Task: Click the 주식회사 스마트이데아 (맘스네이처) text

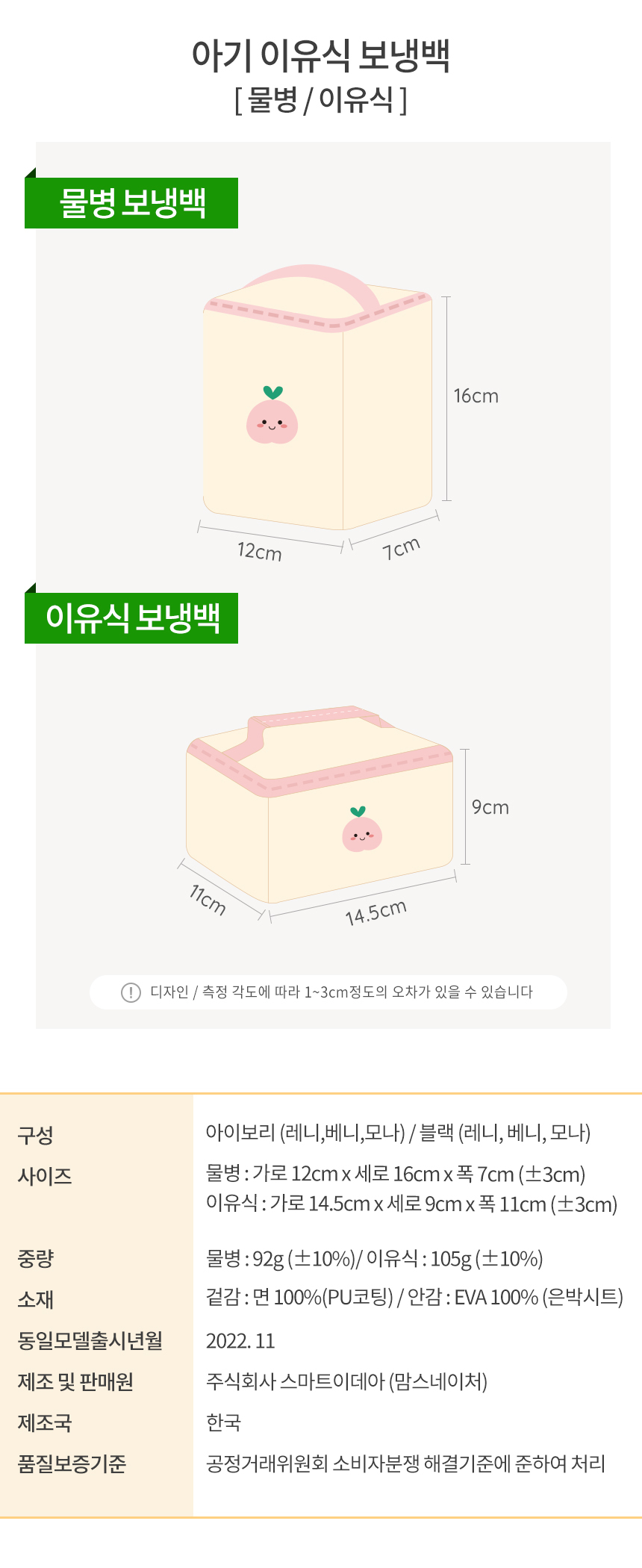Action: (346, 1381)
